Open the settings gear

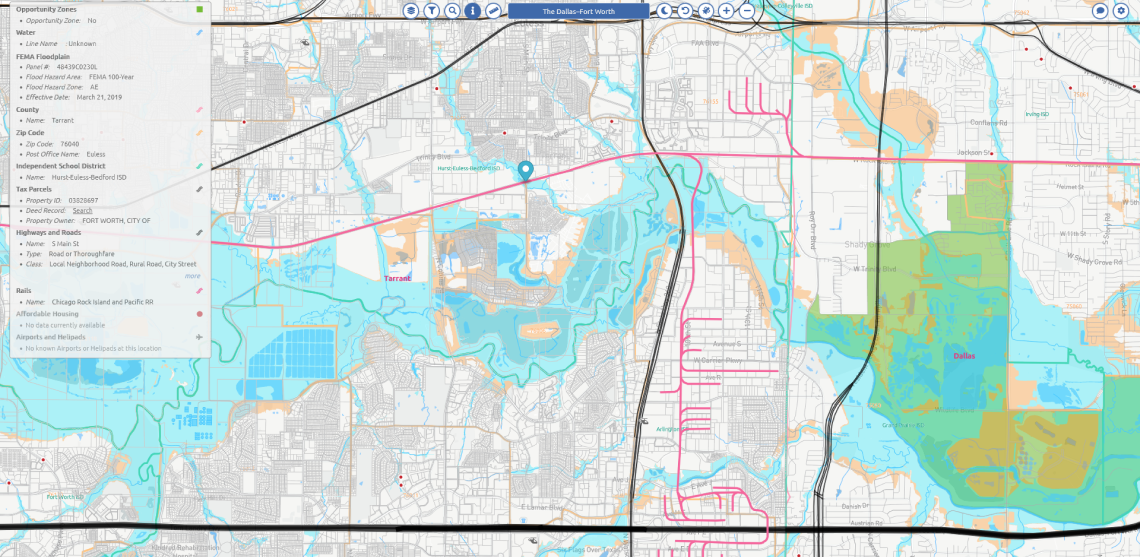[x=1121, y=11]
